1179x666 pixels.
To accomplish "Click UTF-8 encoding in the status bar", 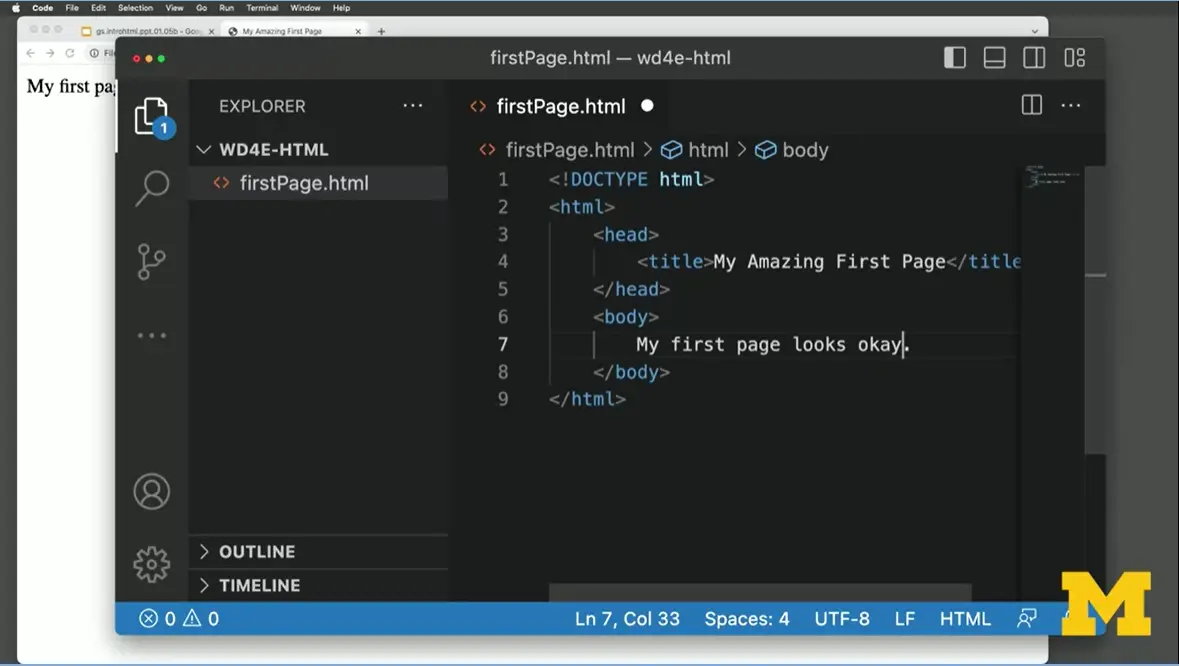I will click(842, 618).
